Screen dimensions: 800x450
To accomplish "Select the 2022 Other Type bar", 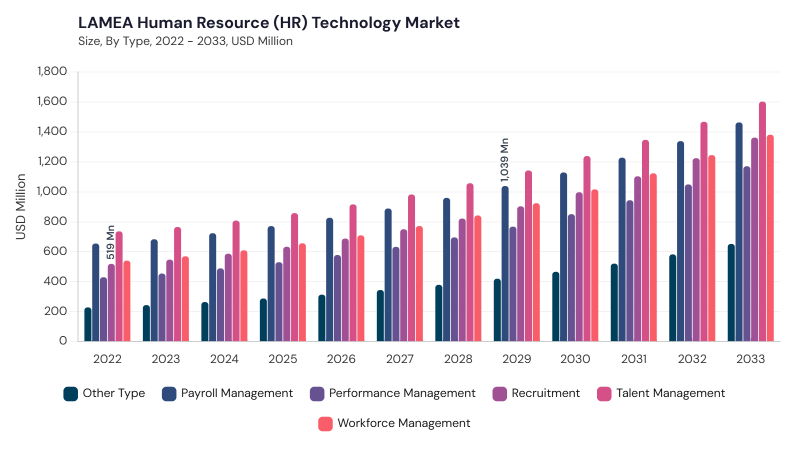I will click(88, 324).
